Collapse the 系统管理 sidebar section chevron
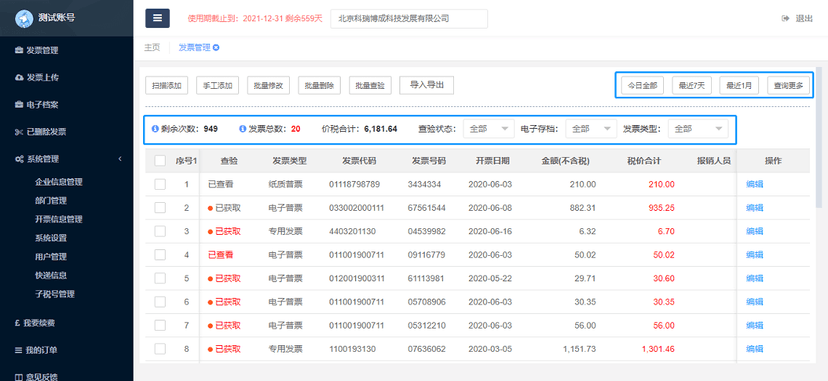This screenshot has width=828, height=381. pyautogui.click(x=120, y=159)
